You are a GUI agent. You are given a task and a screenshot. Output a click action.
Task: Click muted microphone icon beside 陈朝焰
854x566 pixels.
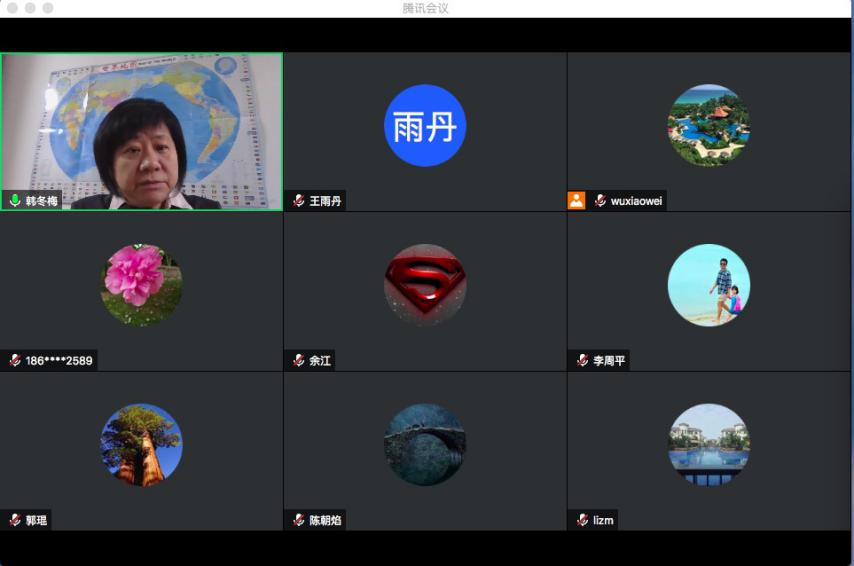[x=298, y=520]
